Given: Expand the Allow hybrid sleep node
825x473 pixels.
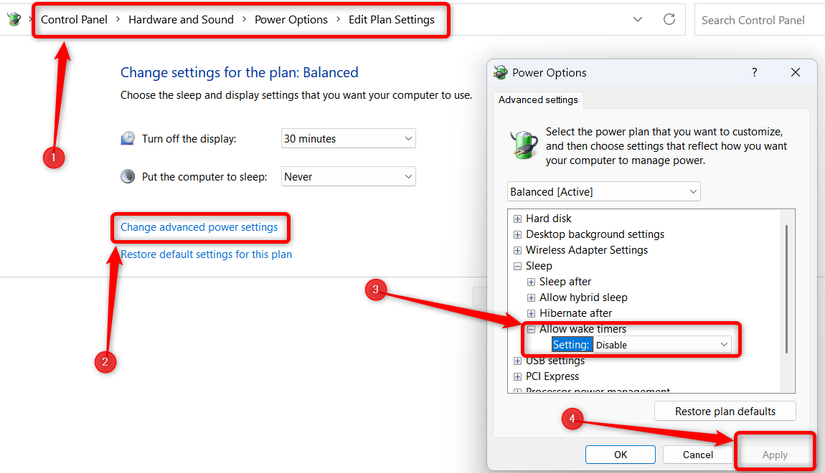Looking at the screenshot, I should (531, 297).
